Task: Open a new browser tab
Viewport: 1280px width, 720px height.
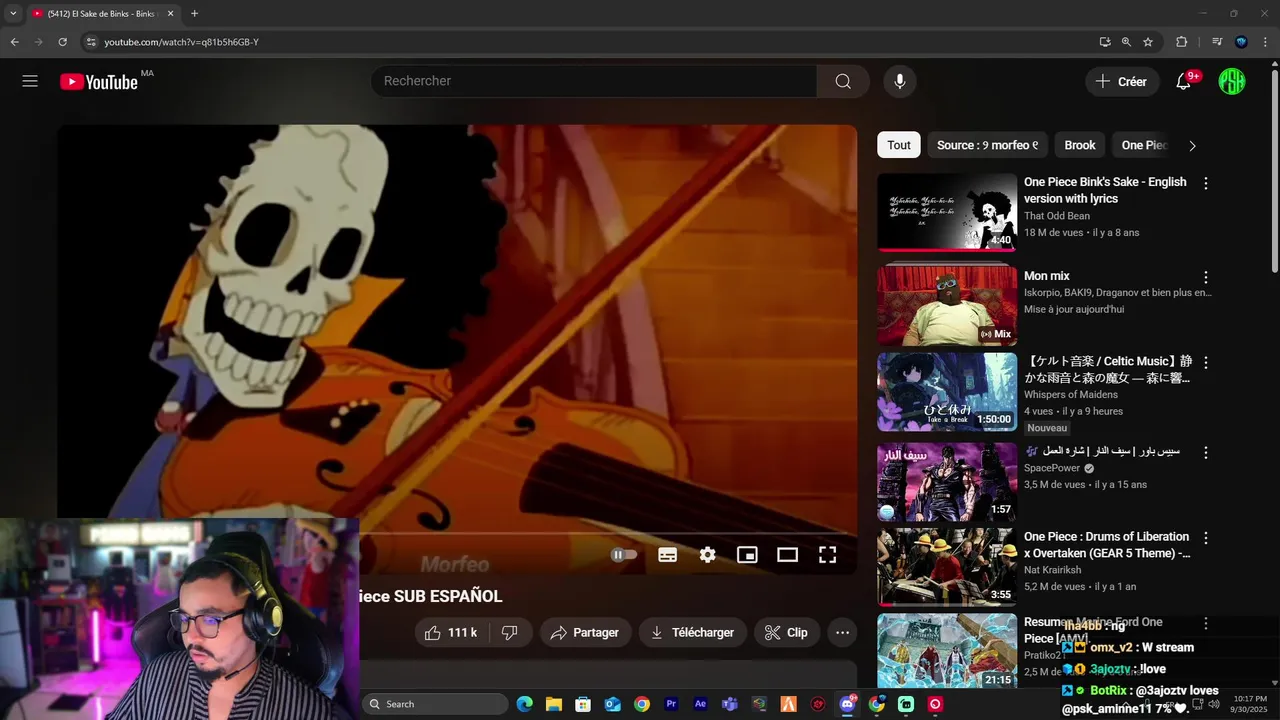Action: [194, 14]
